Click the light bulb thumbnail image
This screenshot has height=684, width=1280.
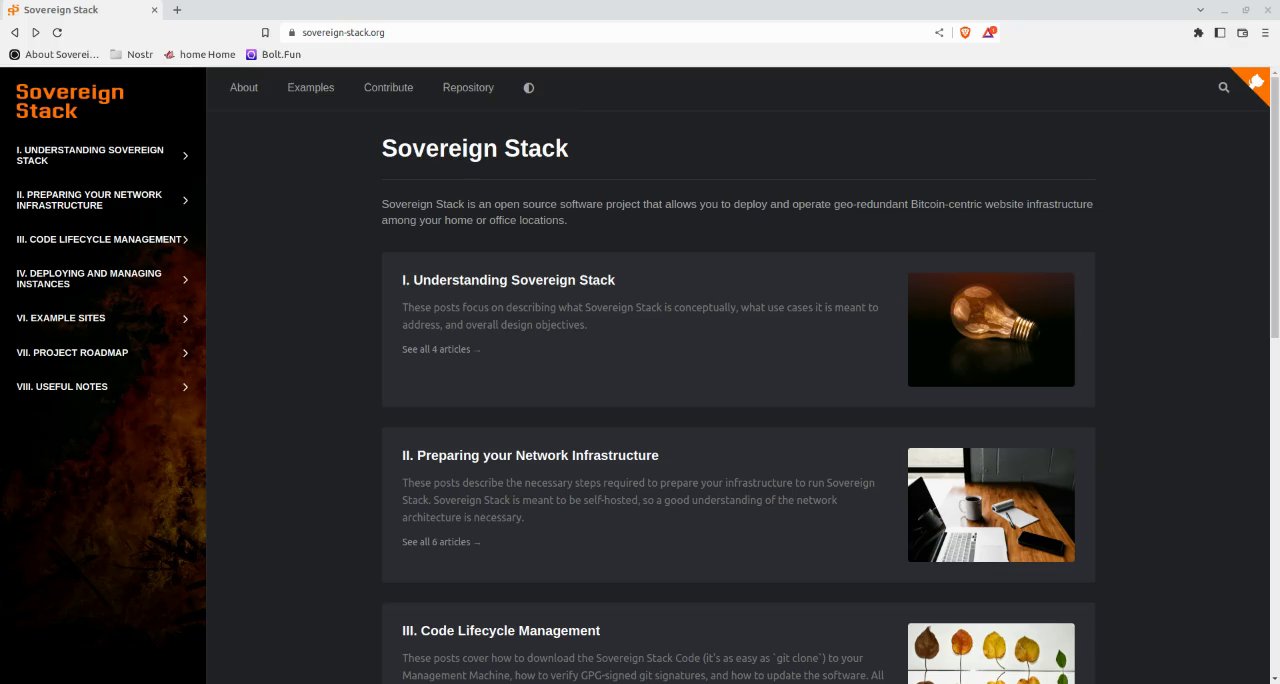pos(991,330)
